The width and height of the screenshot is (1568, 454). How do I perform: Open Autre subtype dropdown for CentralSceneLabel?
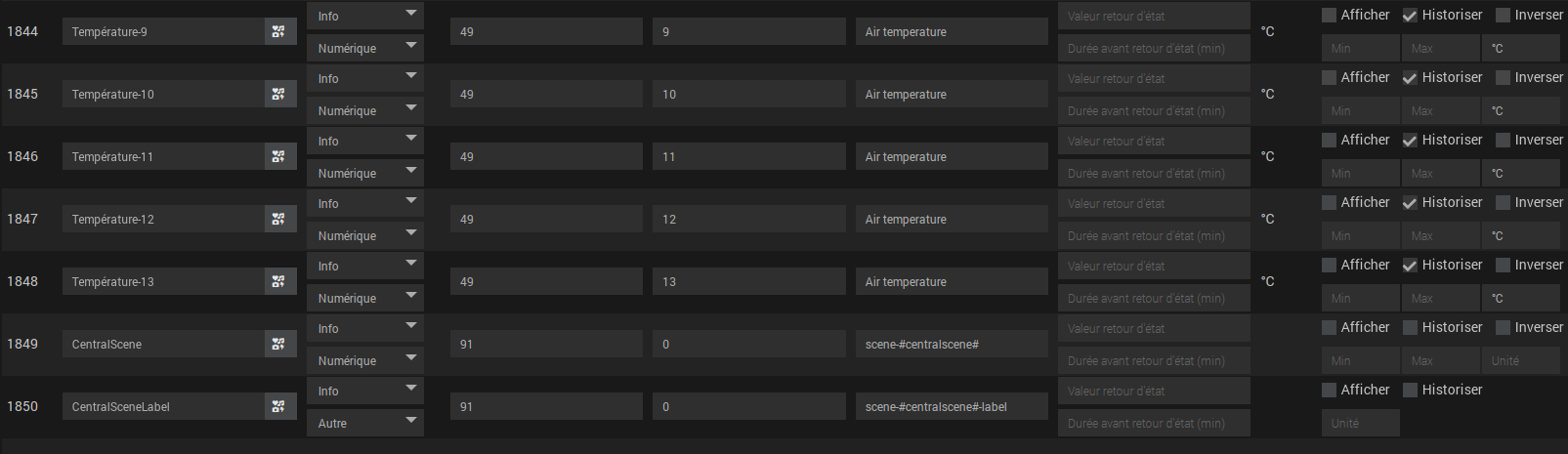[365, 423]
